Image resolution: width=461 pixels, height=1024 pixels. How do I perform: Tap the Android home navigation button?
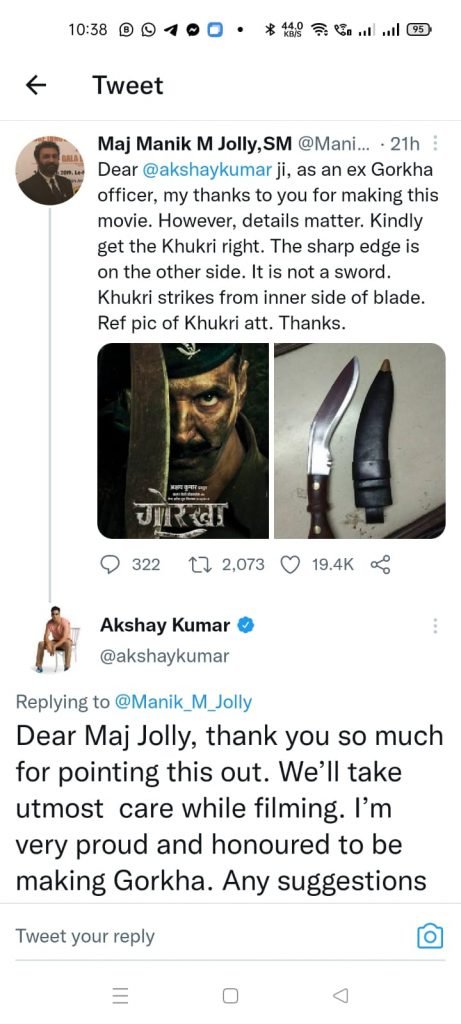click(x=230, y=995)
